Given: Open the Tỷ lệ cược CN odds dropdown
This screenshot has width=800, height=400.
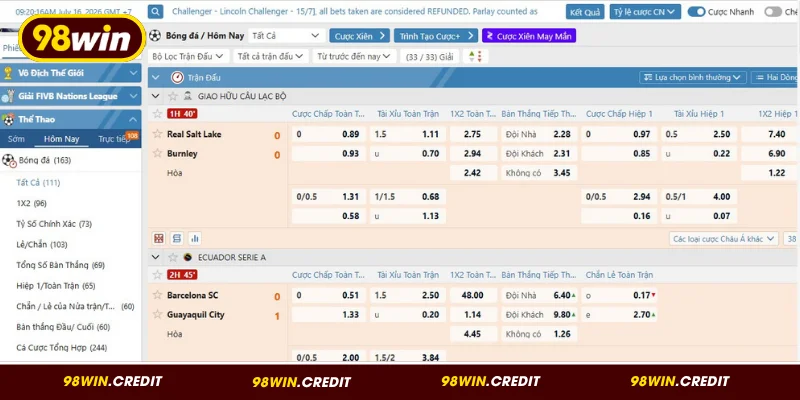Looking at the screenshot, I should [645, 12].
